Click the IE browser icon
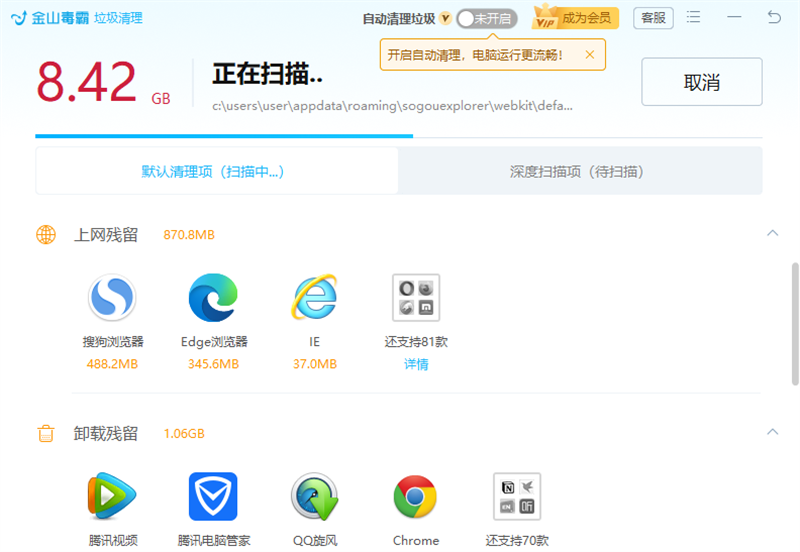Viewport: 800px width, 552px height. pos(314,298)
